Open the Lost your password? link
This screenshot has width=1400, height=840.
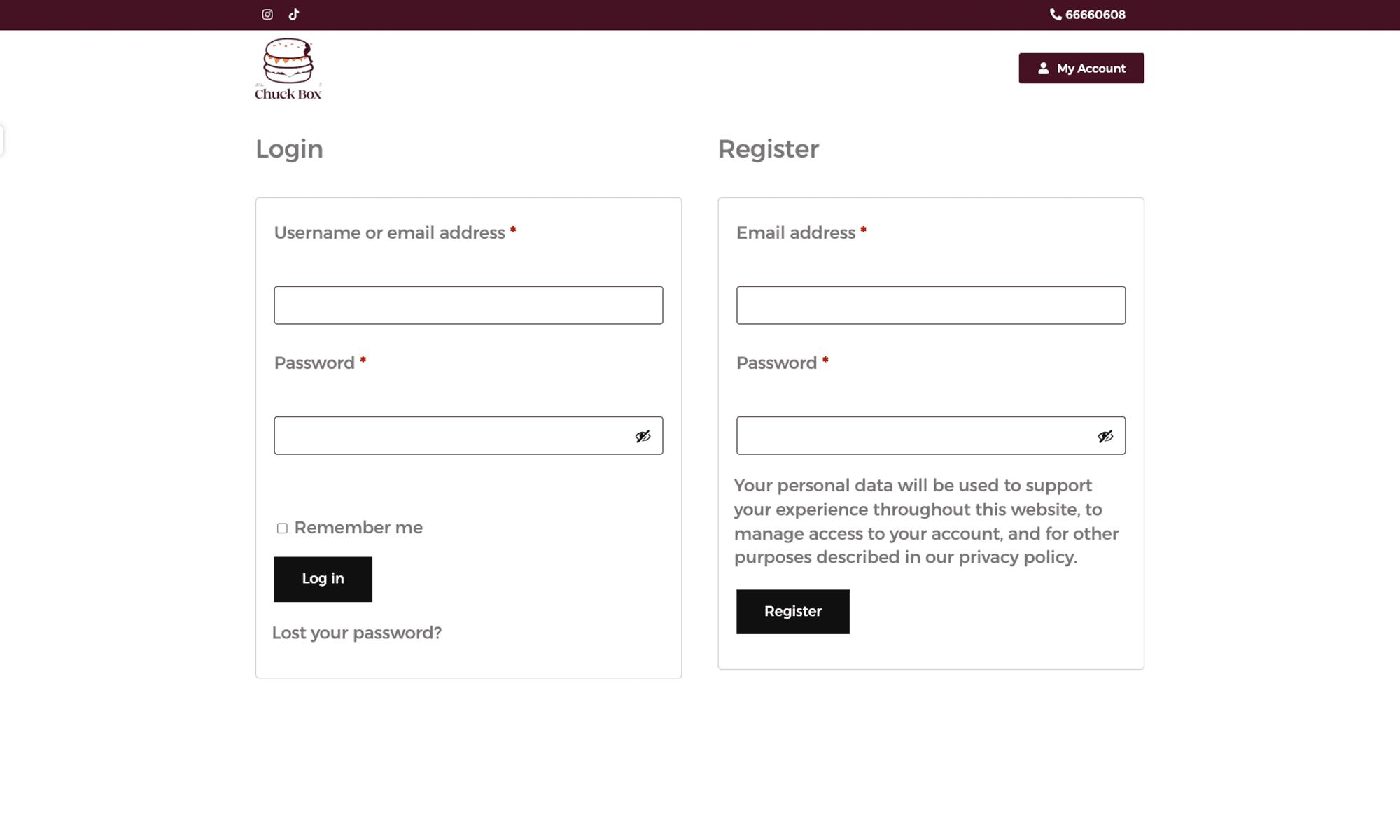[x=357, y=633]
